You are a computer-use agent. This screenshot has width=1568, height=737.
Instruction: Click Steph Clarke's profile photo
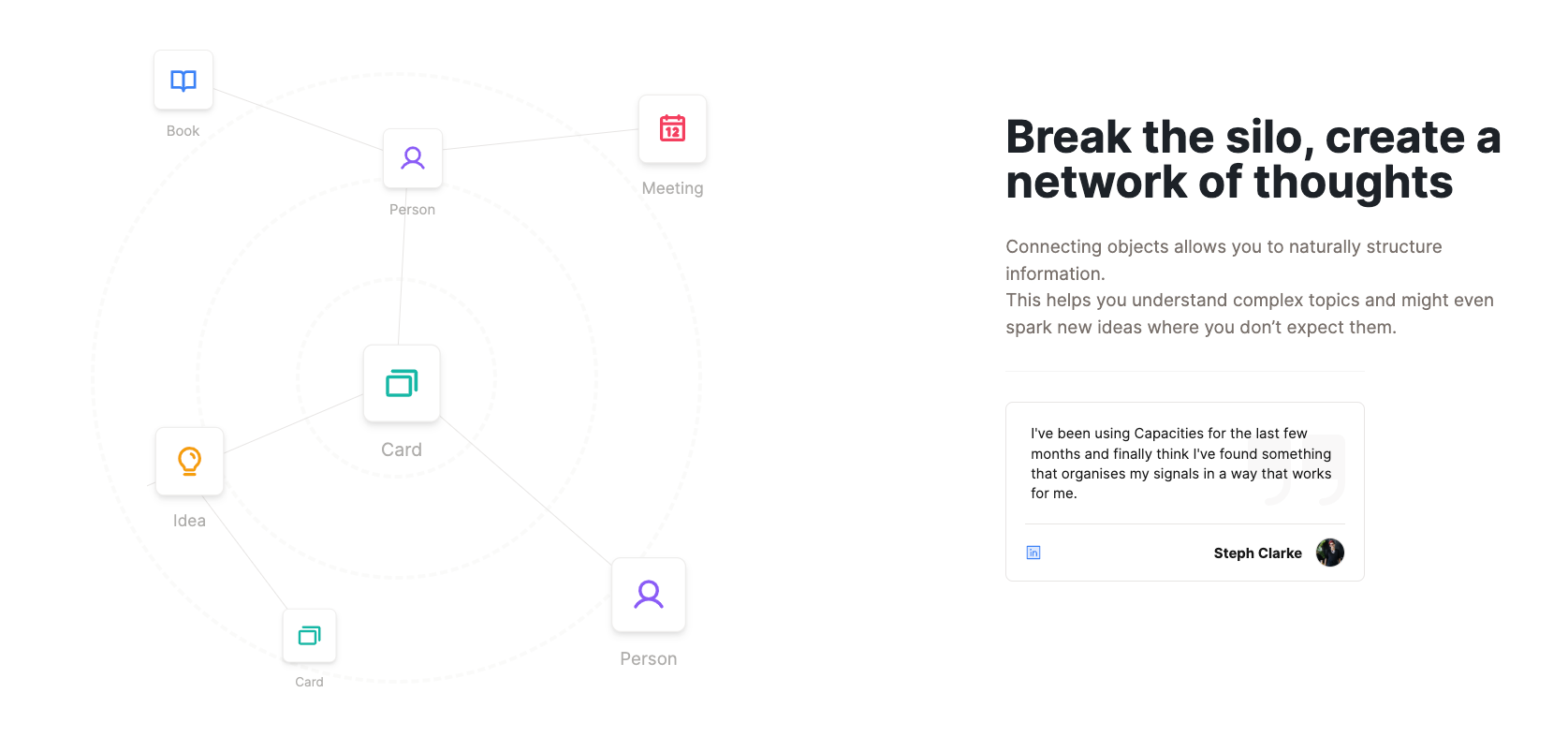1329,553
